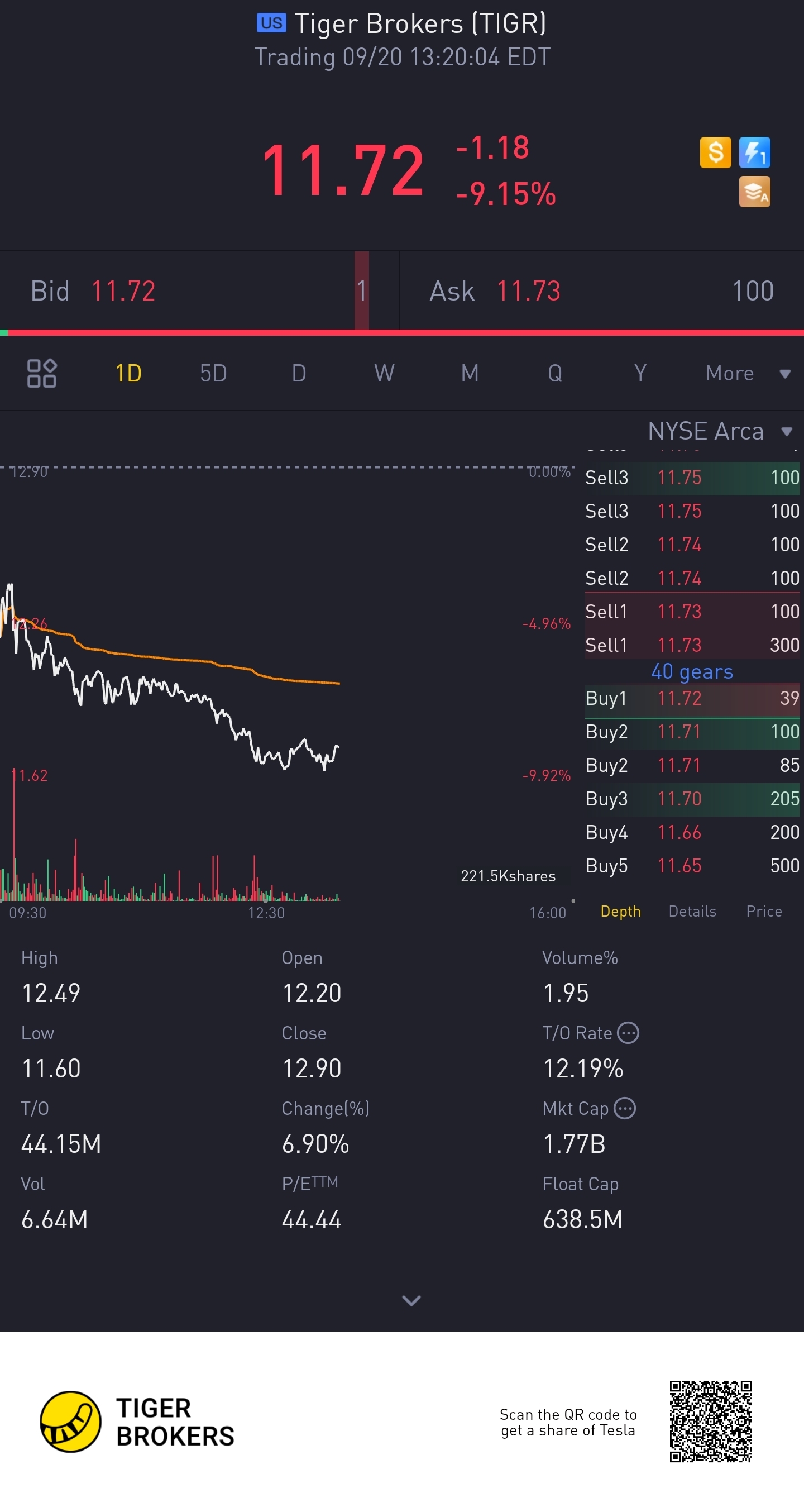
Task: Tap the Open value 12.20
Action: [x=312, y=993]
